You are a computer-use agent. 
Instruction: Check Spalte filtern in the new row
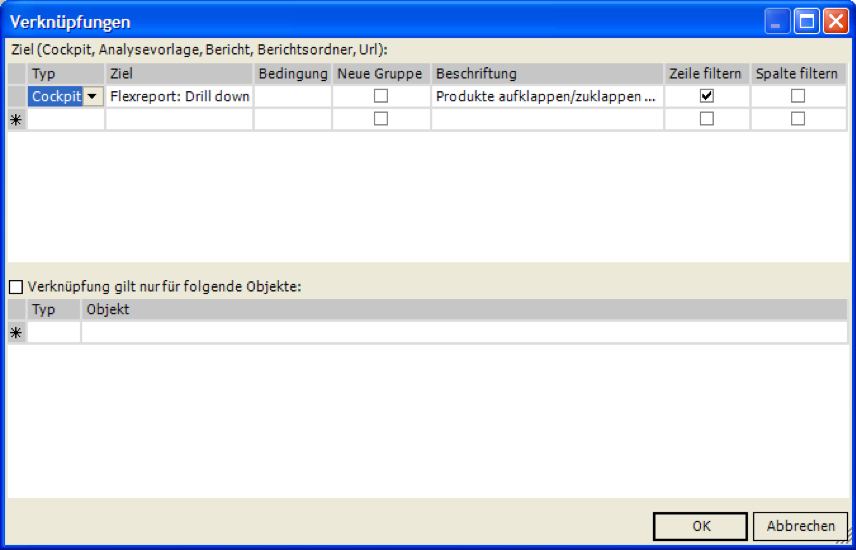(x=798, y=119)
